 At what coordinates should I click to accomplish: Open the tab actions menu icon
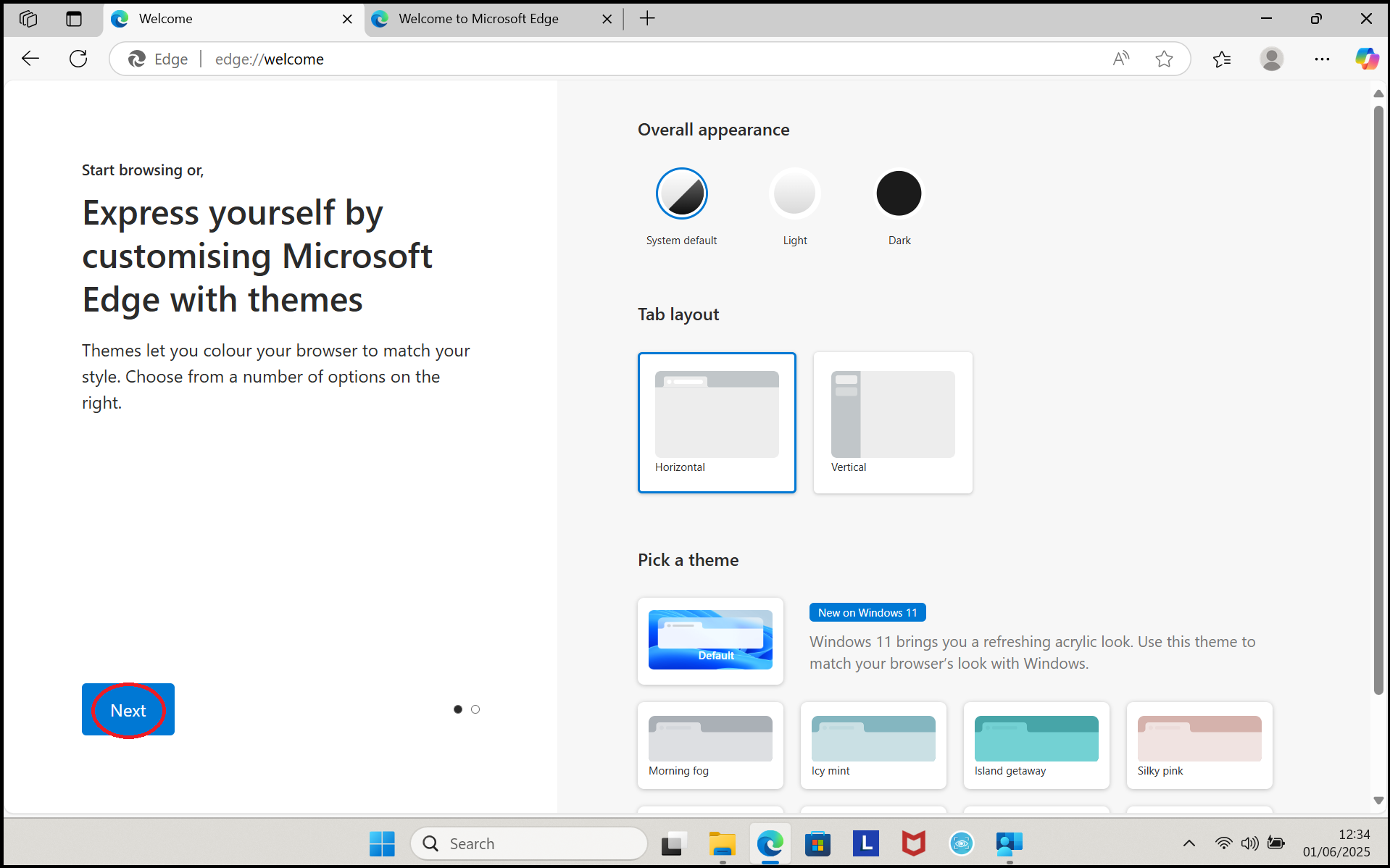74,19
